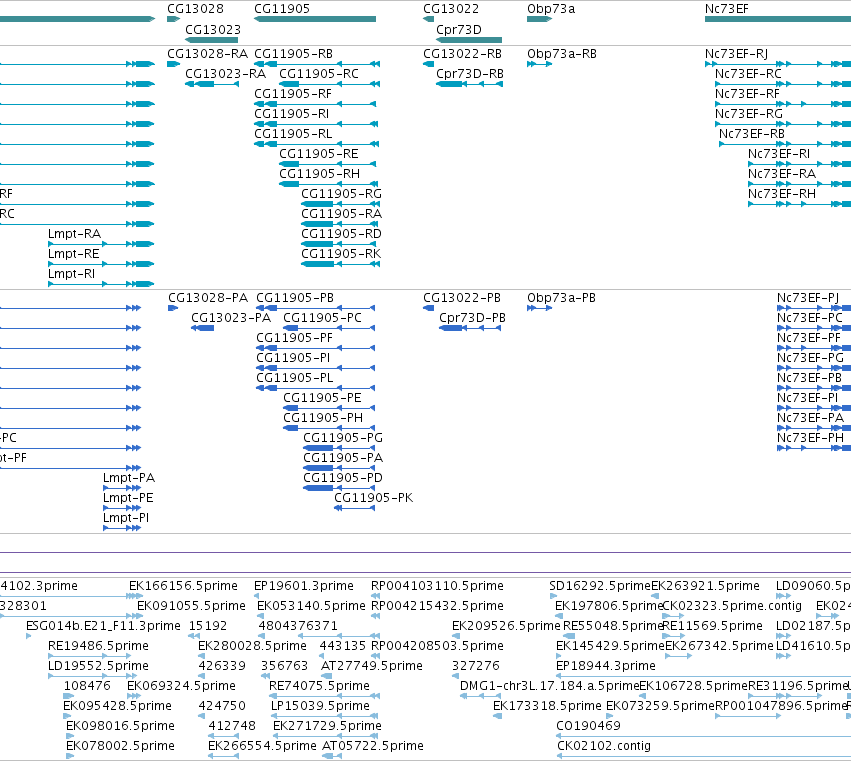The height and width of the screenshot is (761, 851).
Task: Select the Cpr73D gene label
Action: point(459,30)
